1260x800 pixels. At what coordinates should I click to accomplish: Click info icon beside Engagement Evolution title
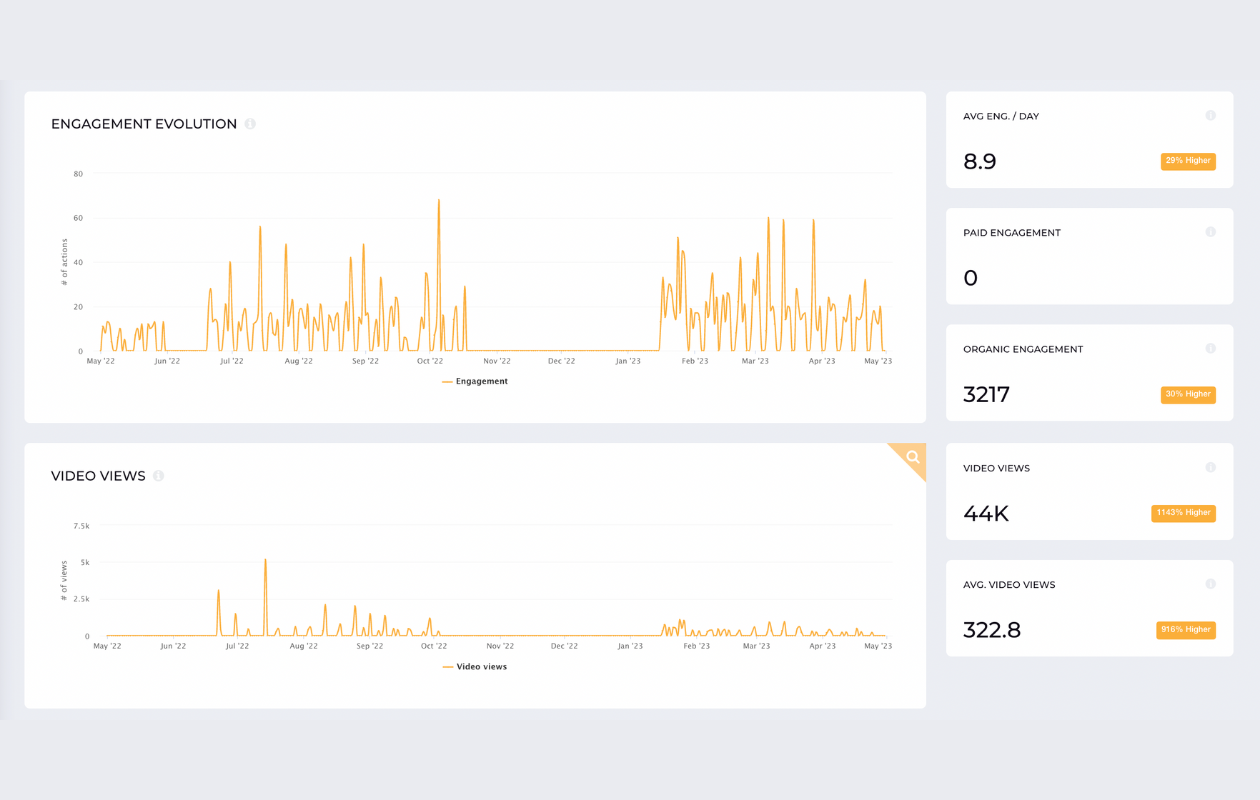click(x=250, y=124)
